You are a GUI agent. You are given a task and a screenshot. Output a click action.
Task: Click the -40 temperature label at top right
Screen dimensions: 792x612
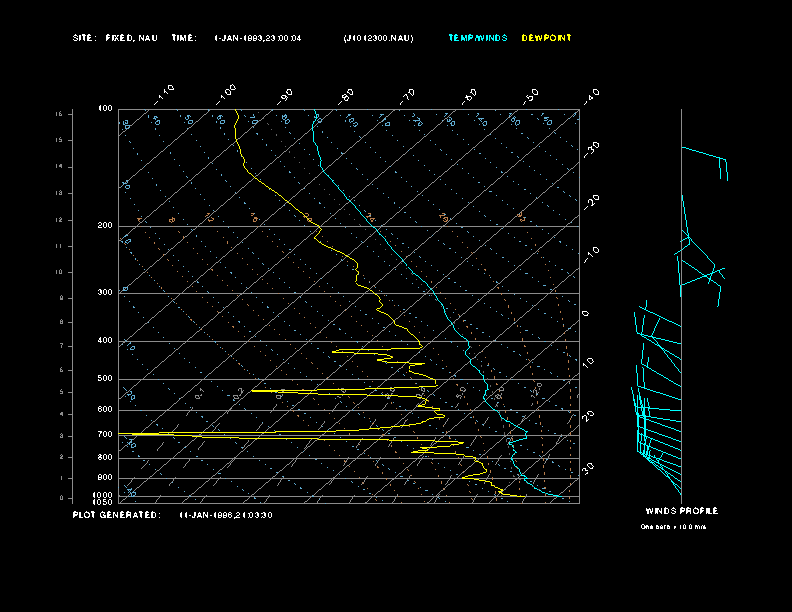click(x=591, y=96)
